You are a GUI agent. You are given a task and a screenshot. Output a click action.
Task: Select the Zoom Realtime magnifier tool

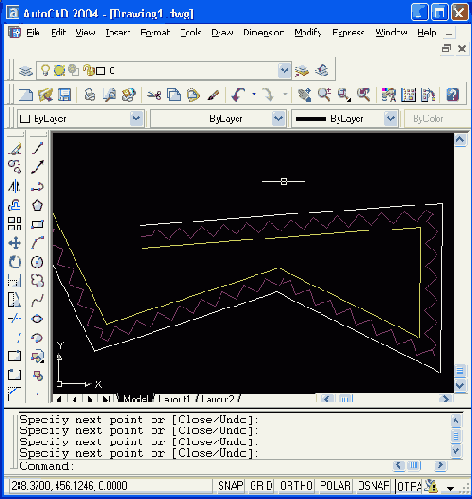[x=324, y=95]
